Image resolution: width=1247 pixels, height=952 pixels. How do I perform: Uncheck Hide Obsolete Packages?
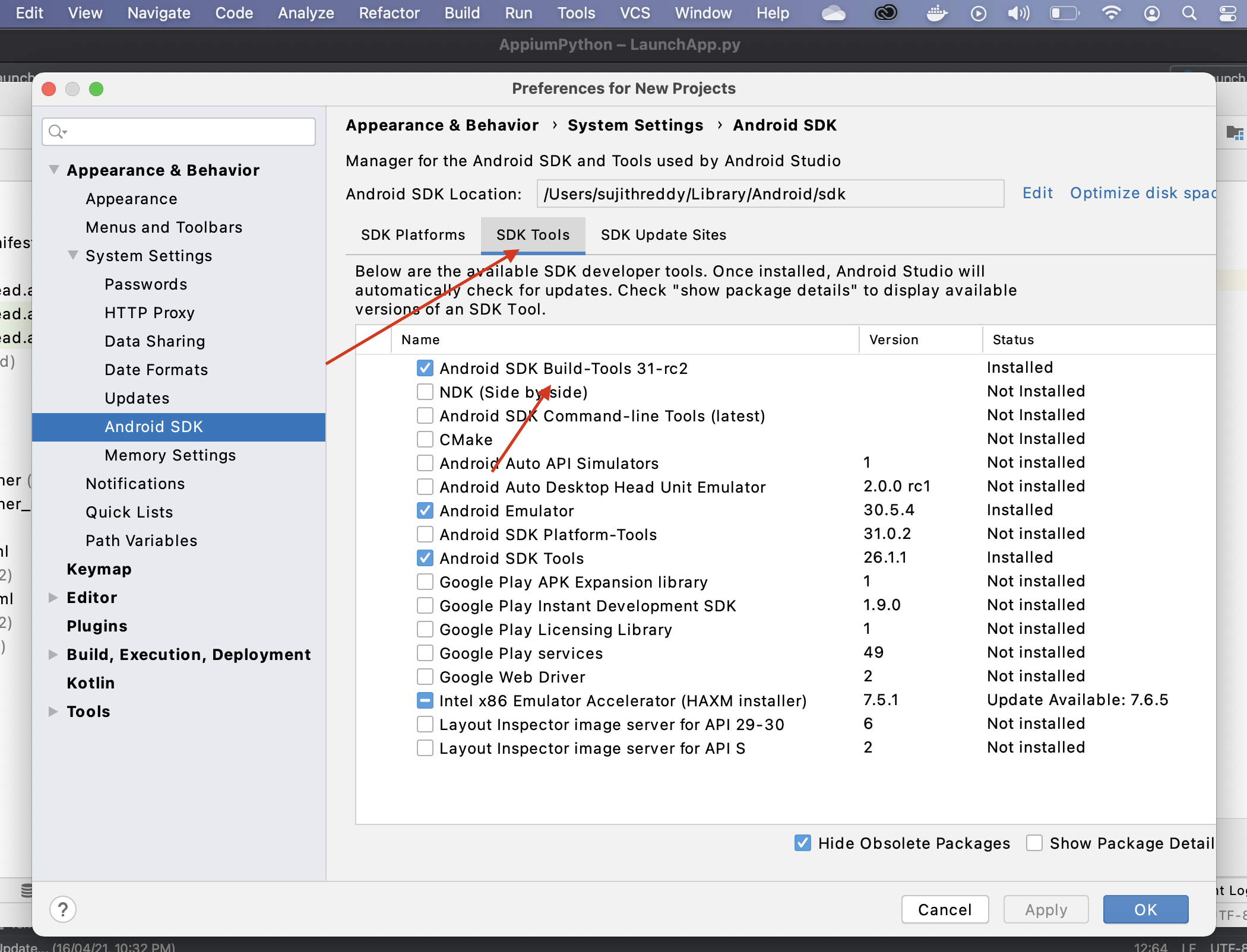pyautogui.click(x=802, y=843)
